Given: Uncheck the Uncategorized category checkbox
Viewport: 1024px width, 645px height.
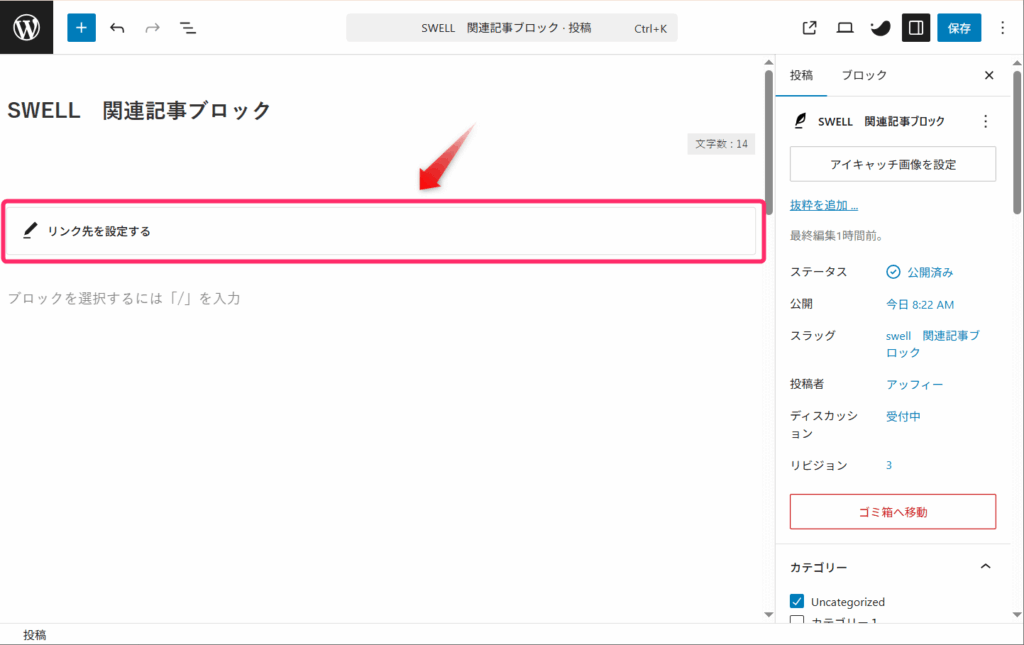Looking at the screenshot, I should point(797,601).
